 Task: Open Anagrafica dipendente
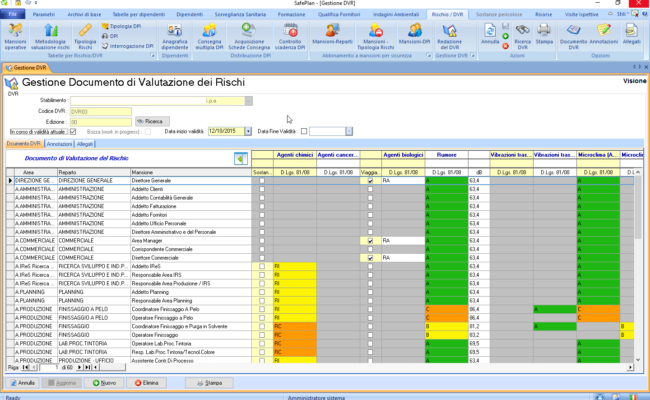click(x=175, y=36)
